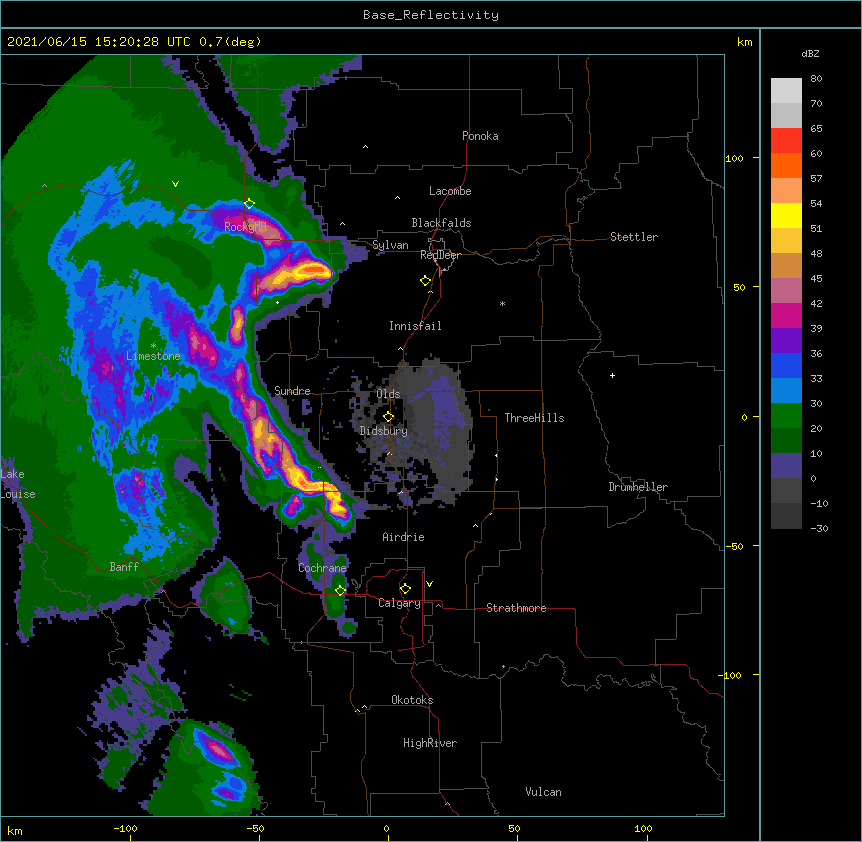Click the Sylvan map label
Screen dimensions: 862x842
click(390, 245)
